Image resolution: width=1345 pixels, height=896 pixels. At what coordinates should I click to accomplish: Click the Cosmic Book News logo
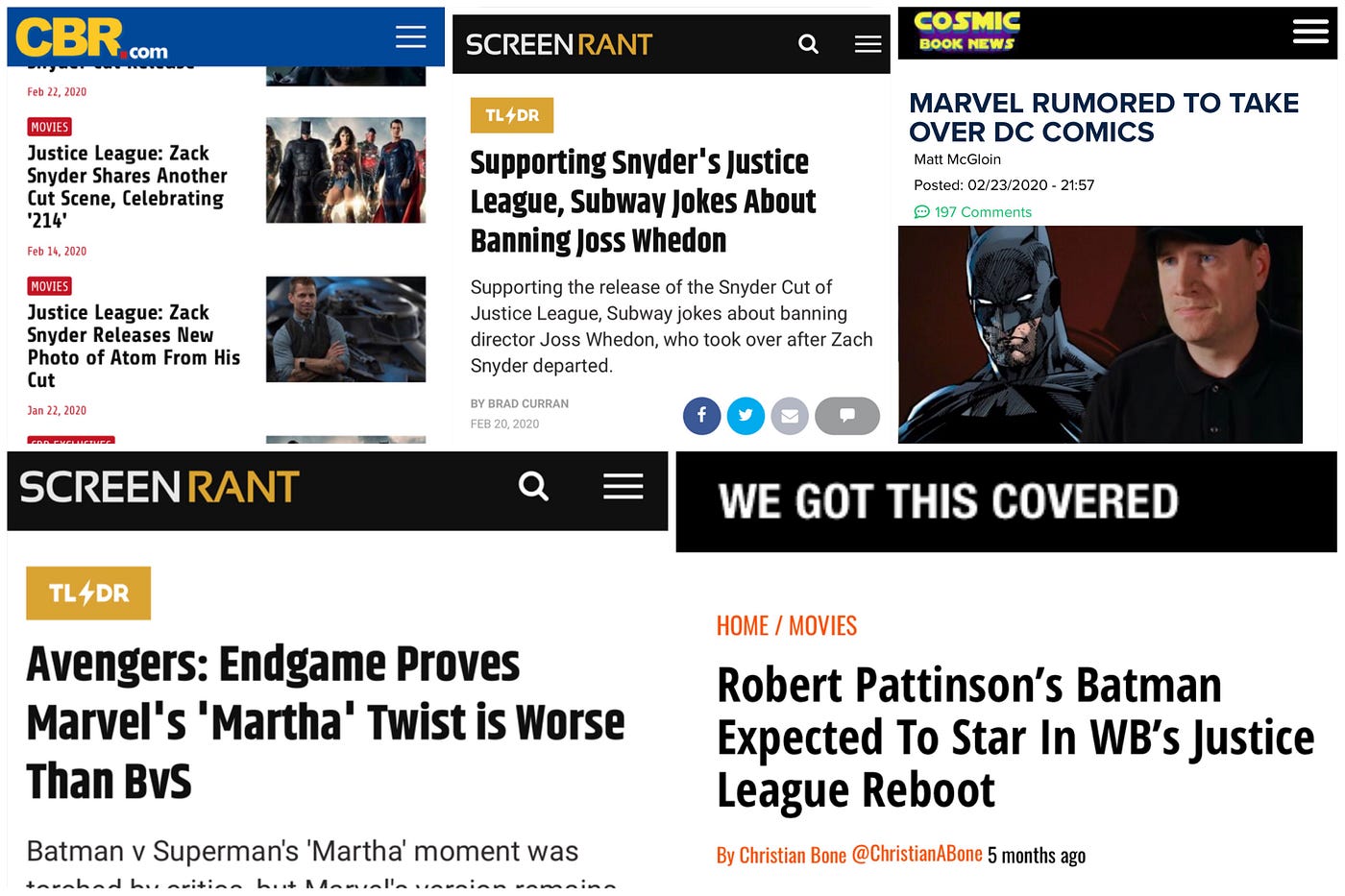tap(966, 31)
